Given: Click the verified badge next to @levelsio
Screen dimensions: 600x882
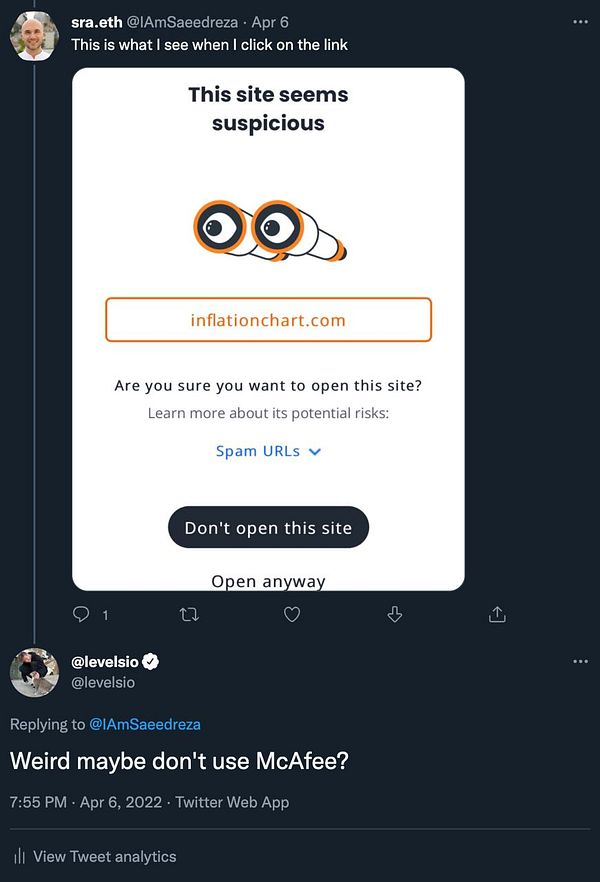Looking at the screenshot, I should pyautogui.click(x=152, y=662).
